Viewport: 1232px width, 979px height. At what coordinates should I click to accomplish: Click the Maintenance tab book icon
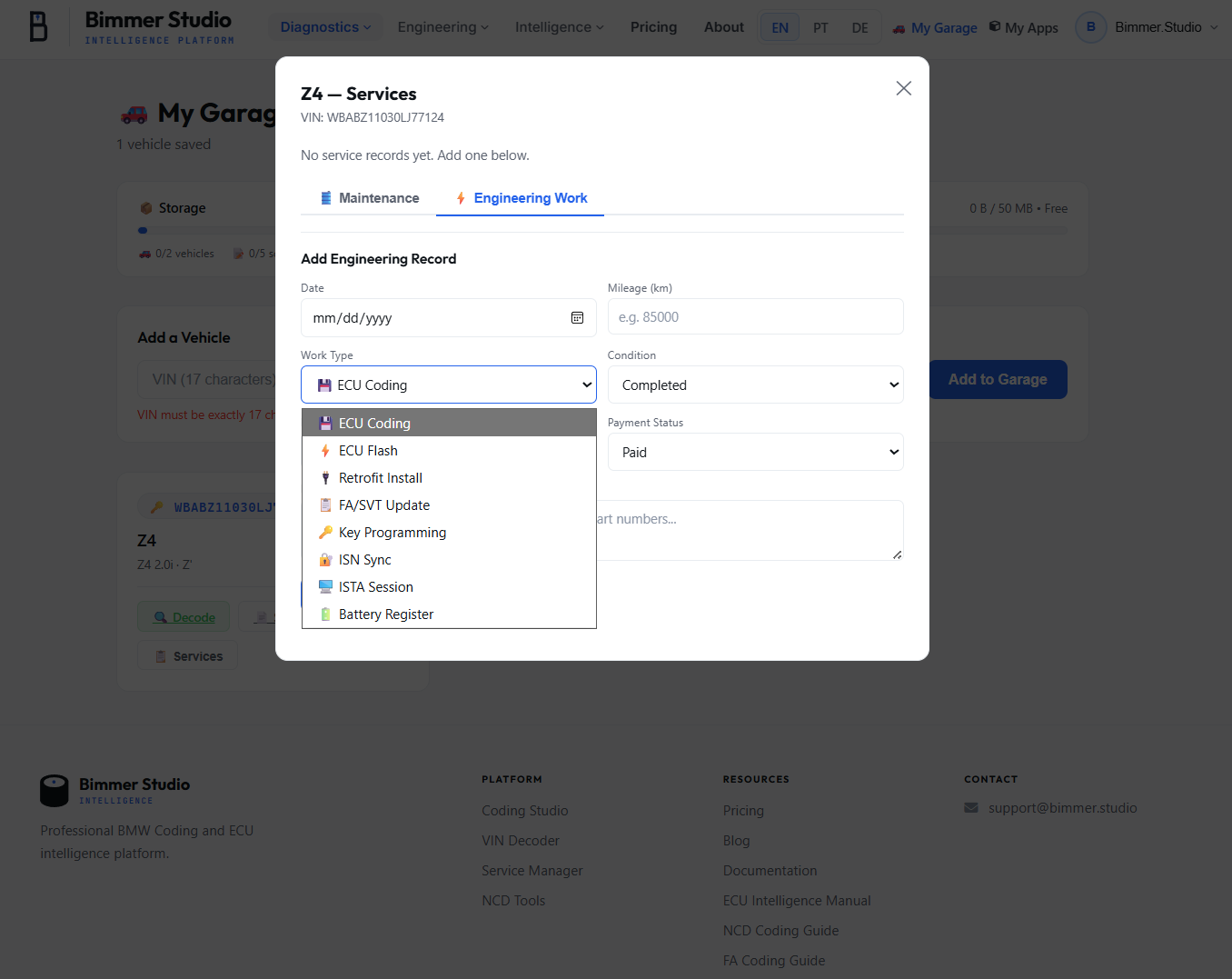pos(326,198)
